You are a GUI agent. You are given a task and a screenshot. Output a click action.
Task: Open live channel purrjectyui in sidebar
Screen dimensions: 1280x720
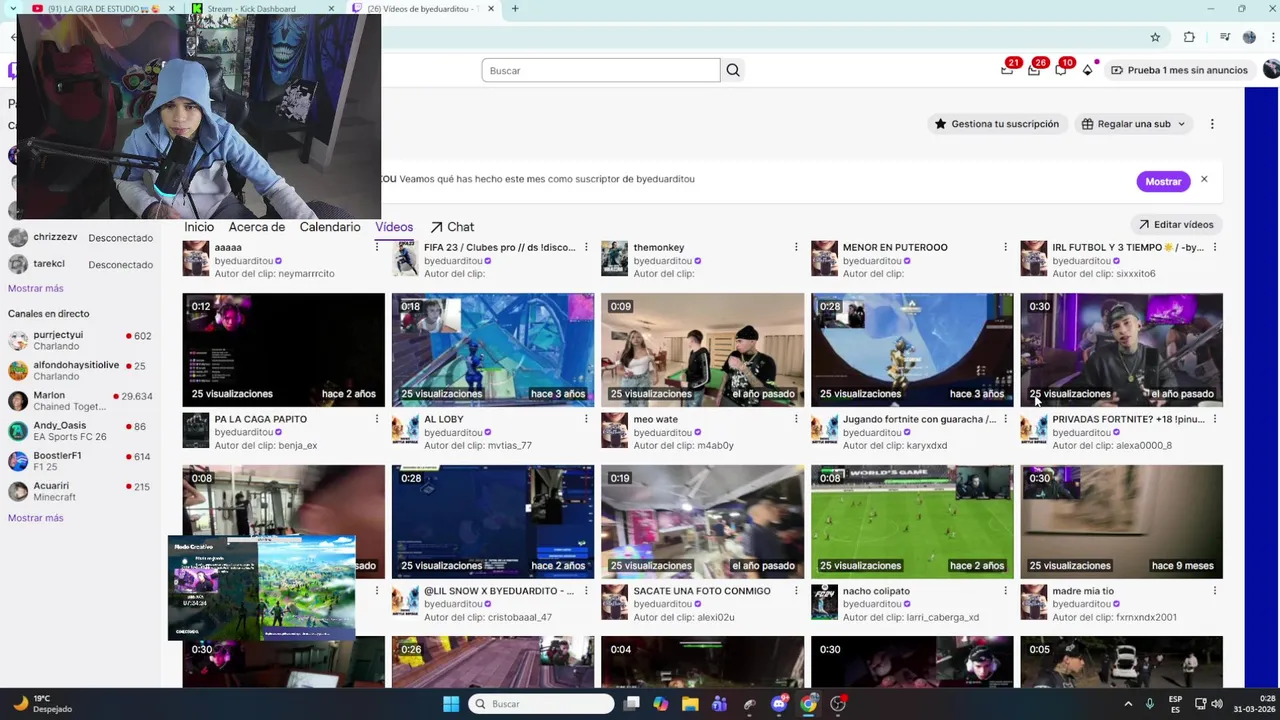point(80,341)
